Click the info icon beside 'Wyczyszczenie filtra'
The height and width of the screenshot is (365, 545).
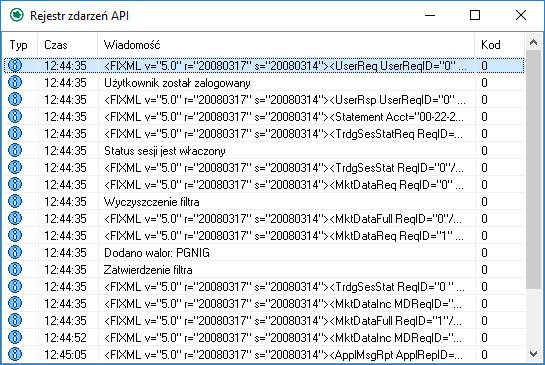pos(15,202)
